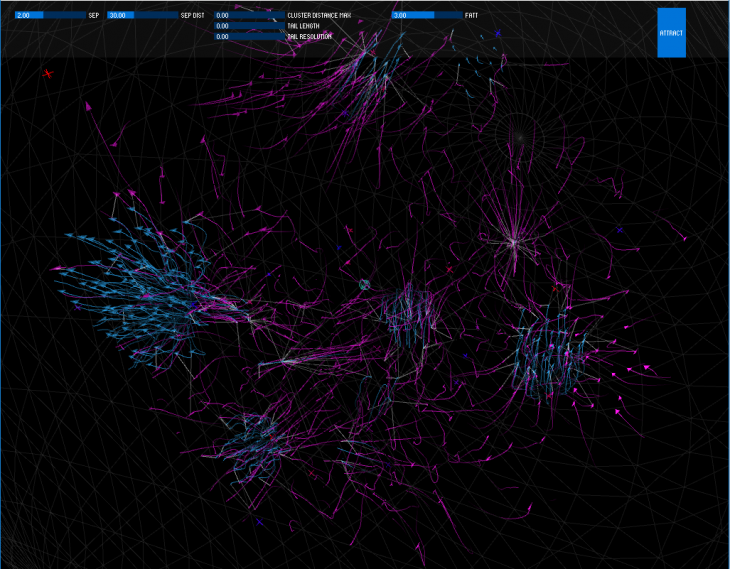The image size is (730, 569).
Task: Click the blue X marker right of FATT label
Action: 497,34
